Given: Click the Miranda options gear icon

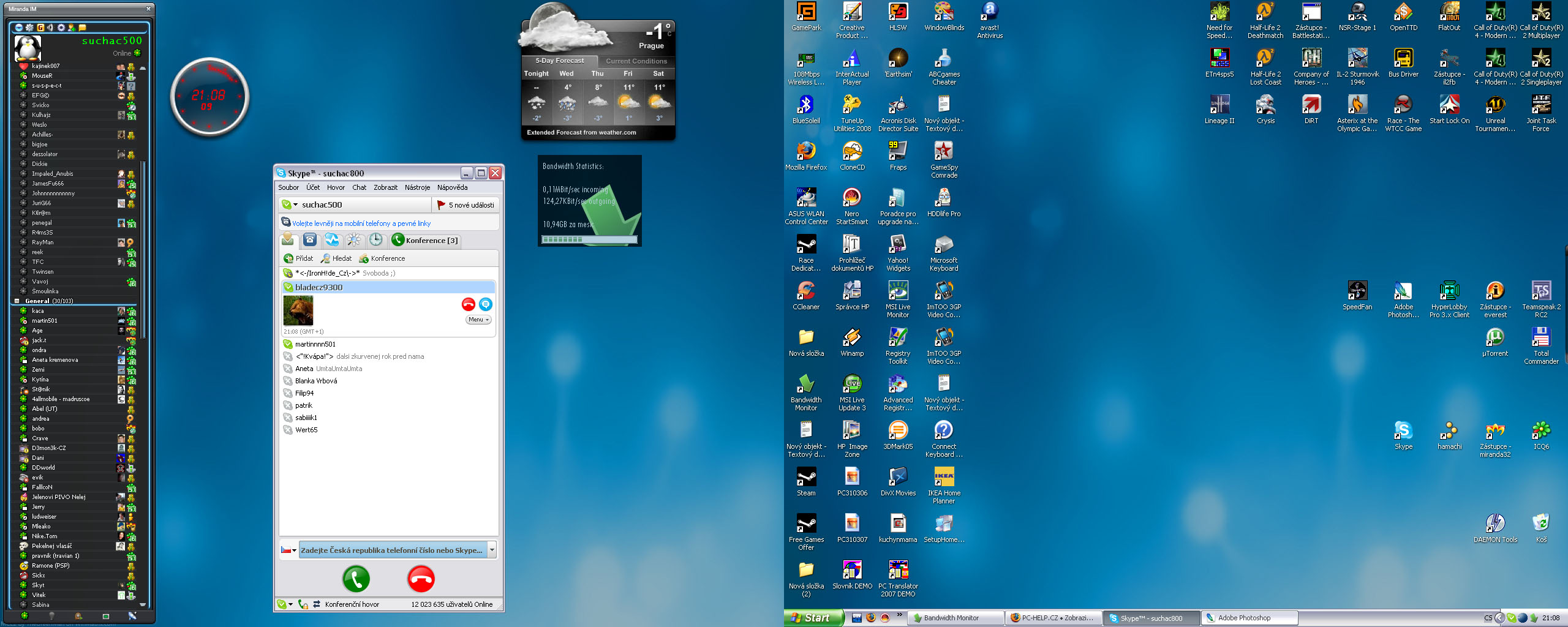Looking at the screenshot, I should (61, 28).
